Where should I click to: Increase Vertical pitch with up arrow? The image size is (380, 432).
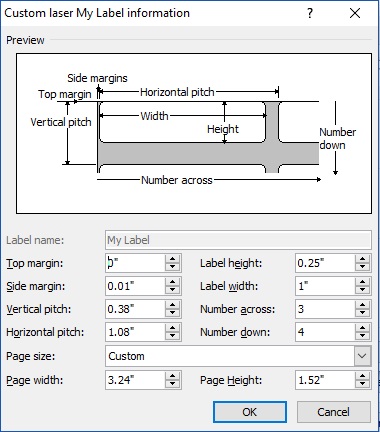tap(172, 305)
